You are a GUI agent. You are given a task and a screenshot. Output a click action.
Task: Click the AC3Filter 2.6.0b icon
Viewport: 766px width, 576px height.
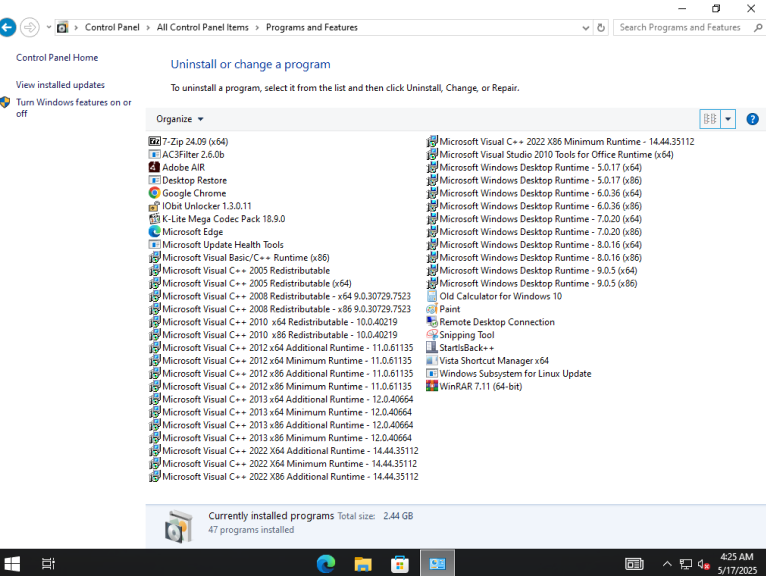154,154
